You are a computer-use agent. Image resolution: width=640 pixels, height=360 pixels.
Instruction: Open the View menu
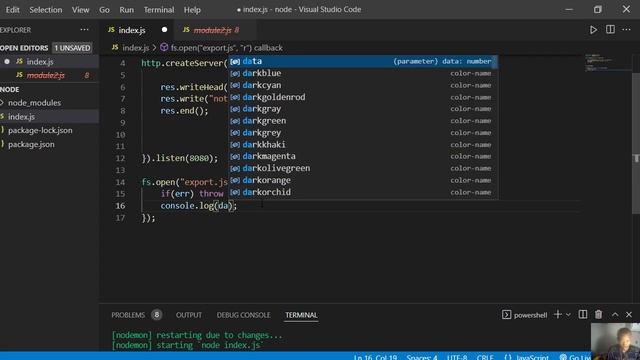80,9
